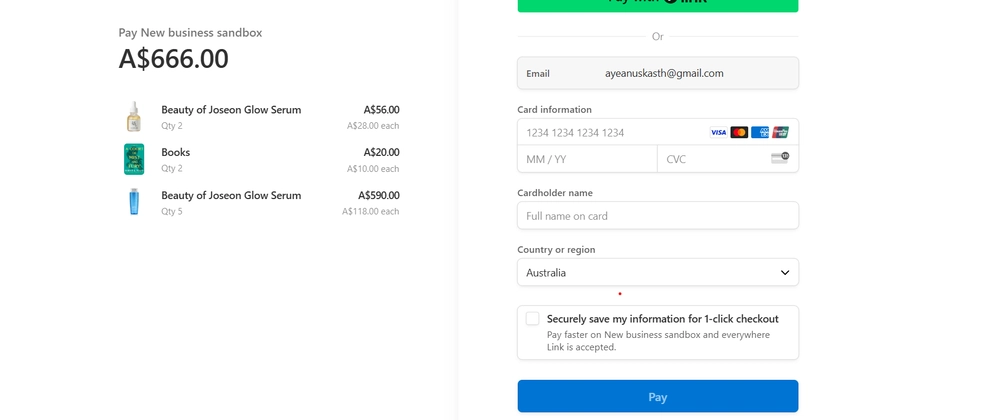Click the blue Pay button

point(658,396)
